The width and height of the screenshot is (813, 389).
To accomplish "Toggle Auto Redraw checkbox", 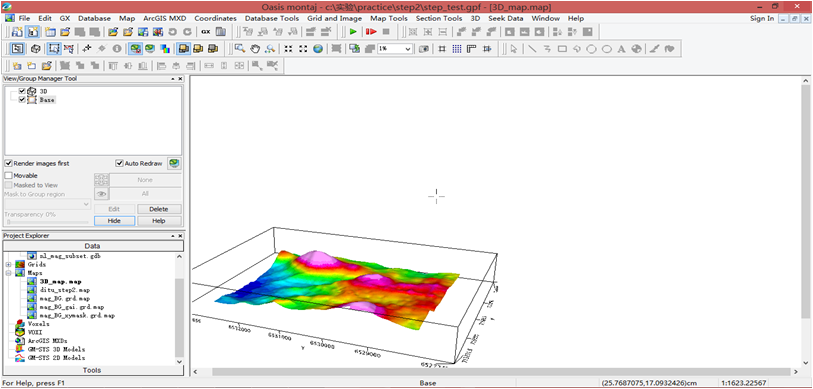I will pos(119,163).
